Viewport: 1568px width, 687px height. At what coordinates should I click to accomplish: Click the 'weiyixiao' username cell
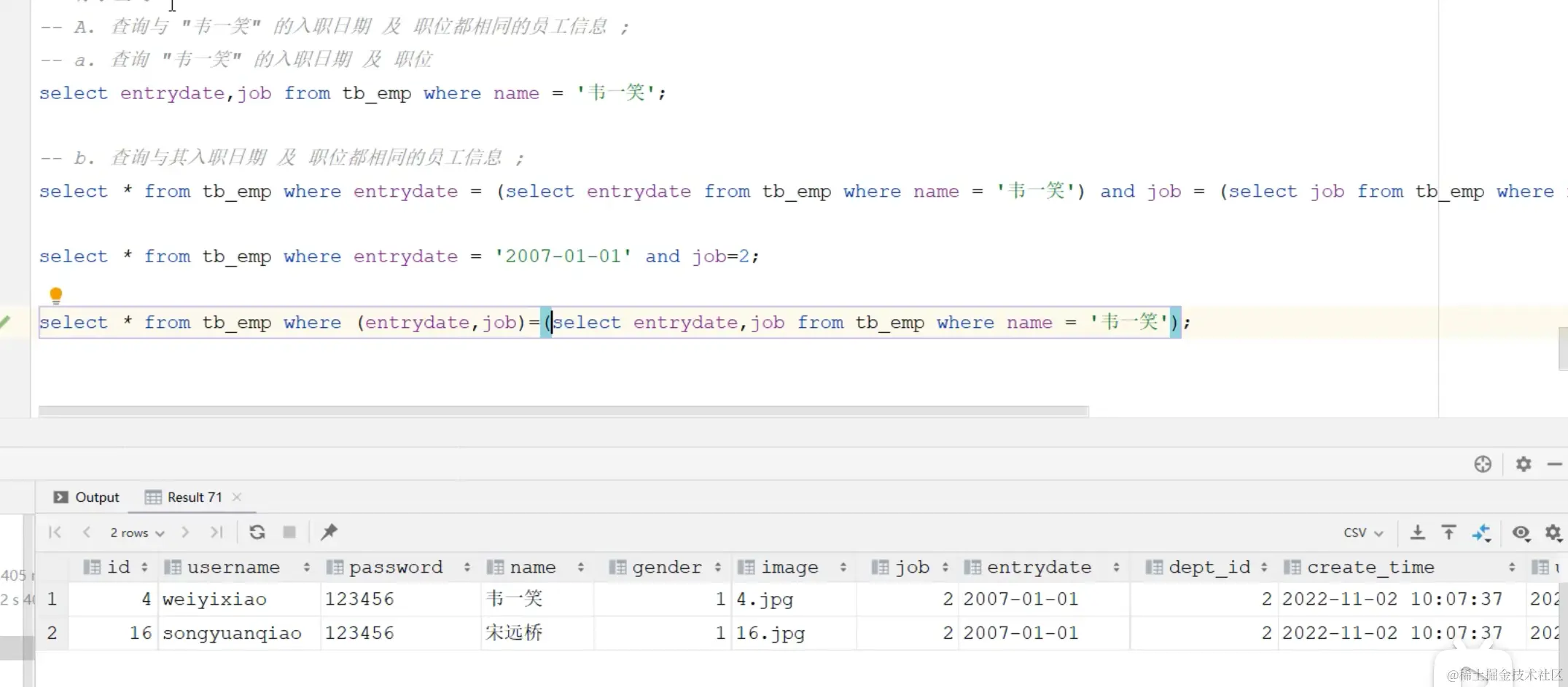point(239,599)
